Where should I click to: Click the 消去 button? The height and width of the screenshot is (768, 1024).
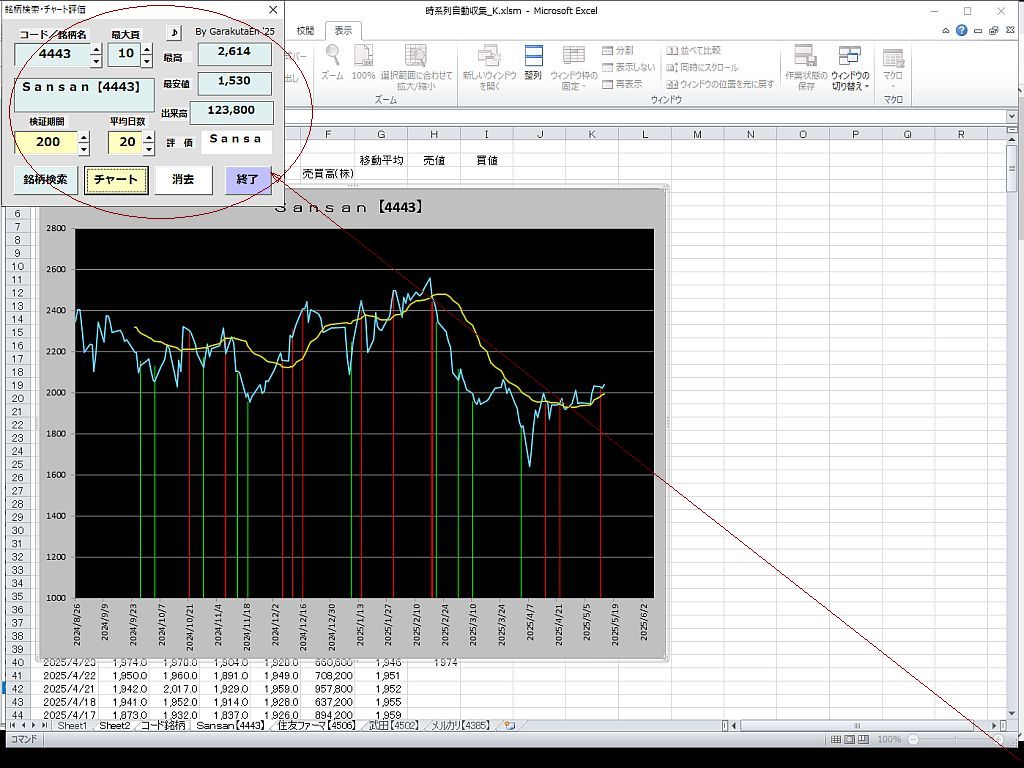184,180
